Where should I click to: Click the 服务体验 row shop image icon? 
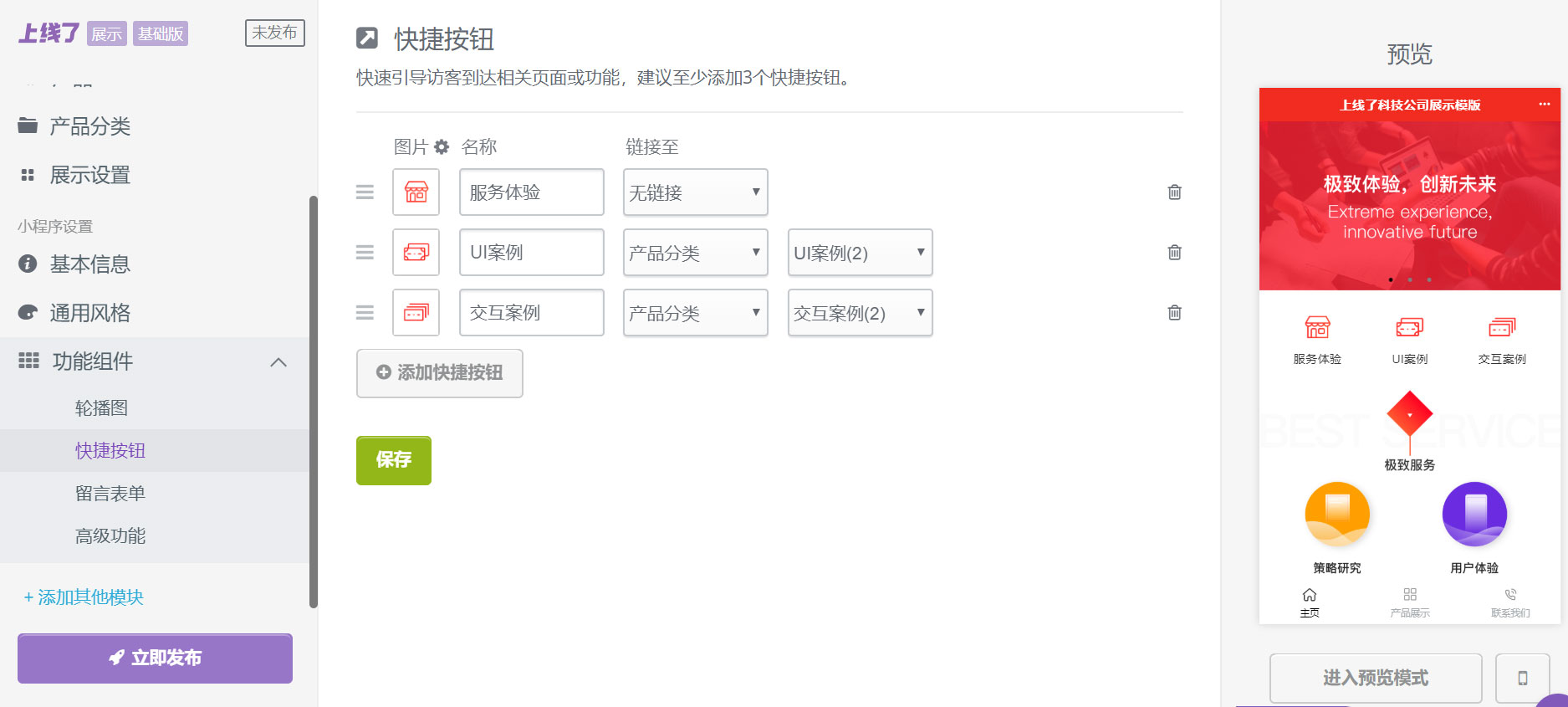coord(416,192)
